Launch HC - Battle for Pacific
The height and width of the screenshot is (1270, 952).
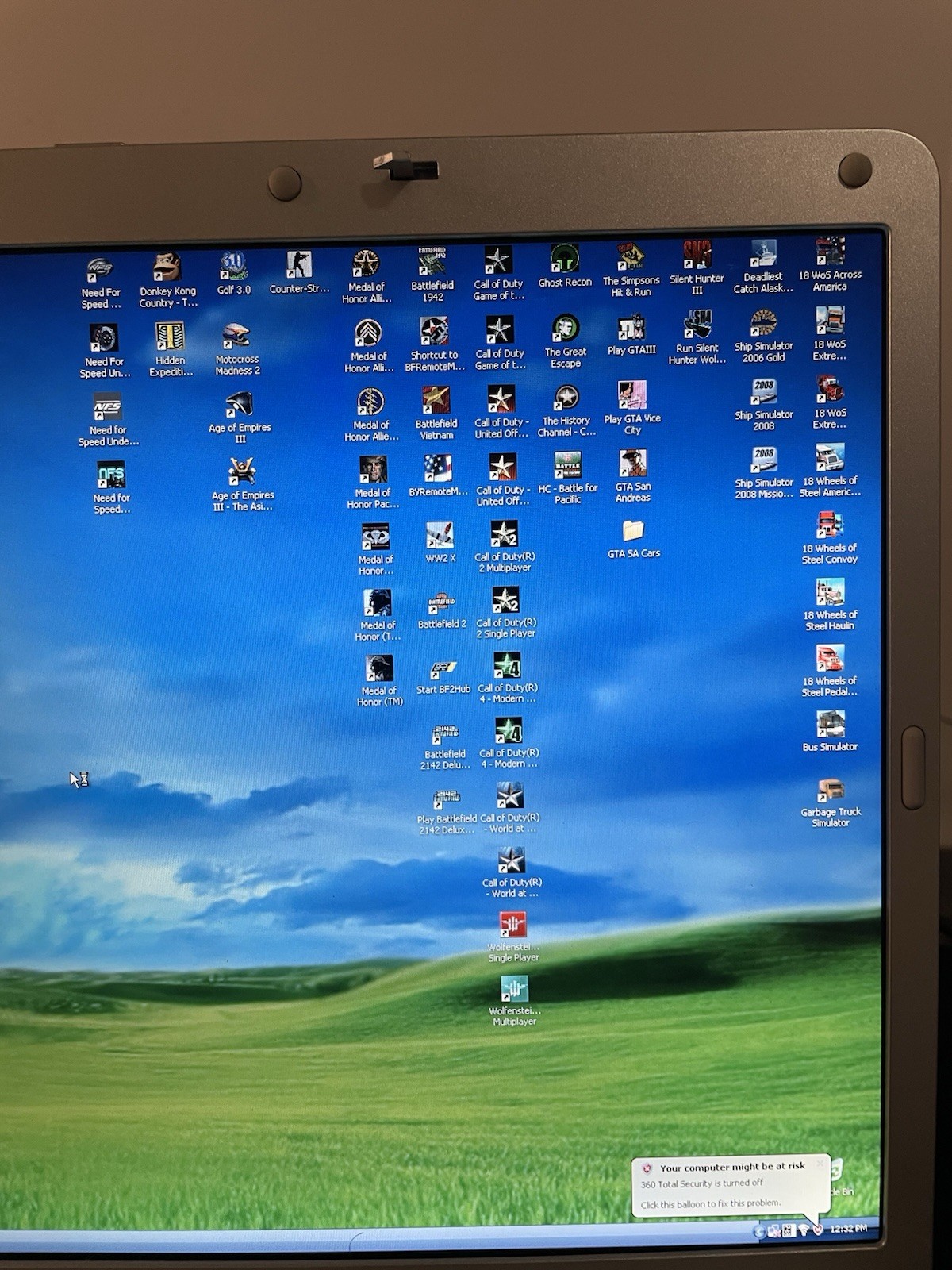[x=568, y=479]
